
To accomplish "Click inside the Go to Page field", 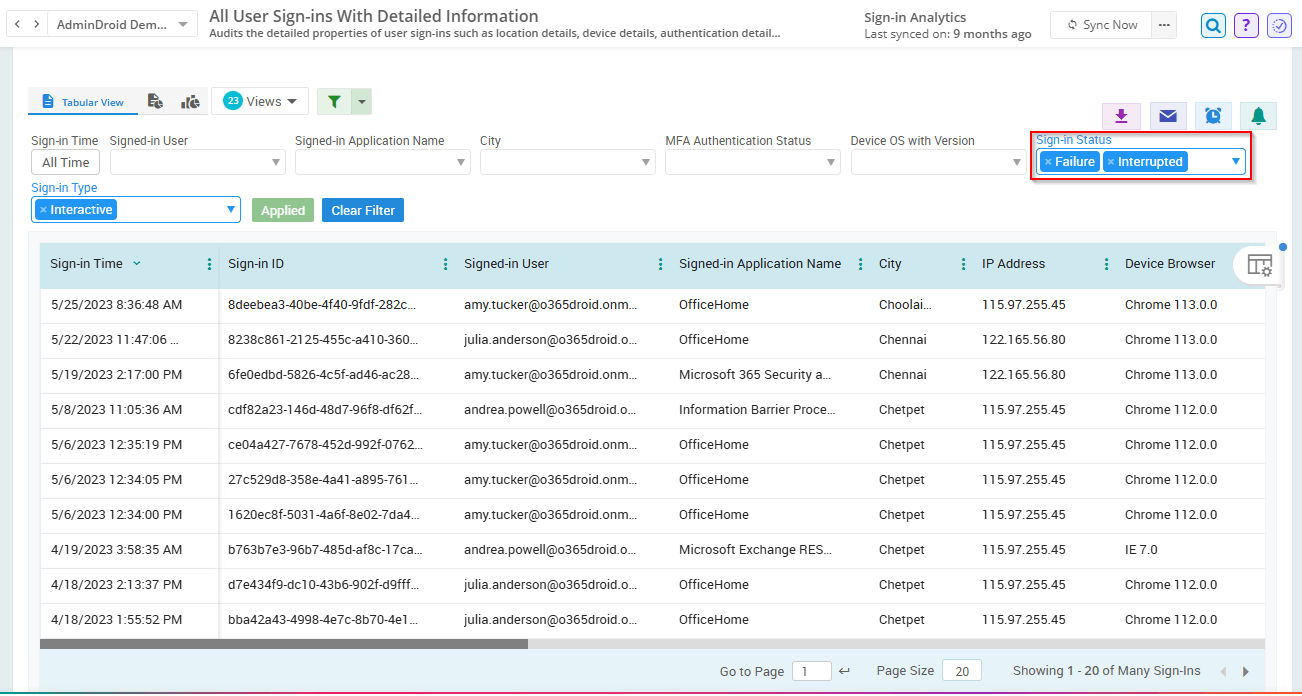I will [x=811, y=671].
